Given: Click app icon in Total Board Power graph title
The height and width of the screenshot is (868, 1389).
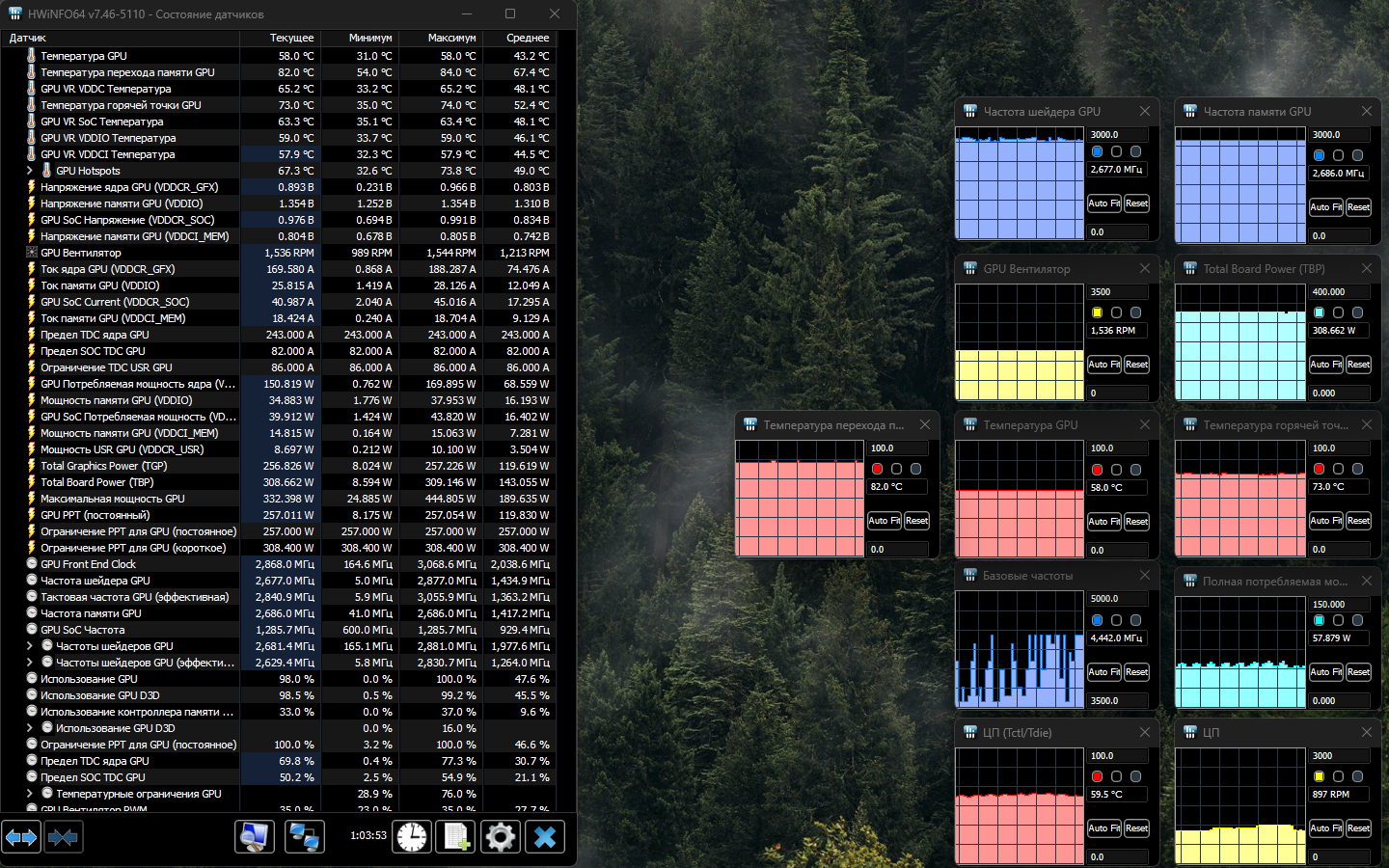Looking at the screenshot, I should [x=1190, y=269].
